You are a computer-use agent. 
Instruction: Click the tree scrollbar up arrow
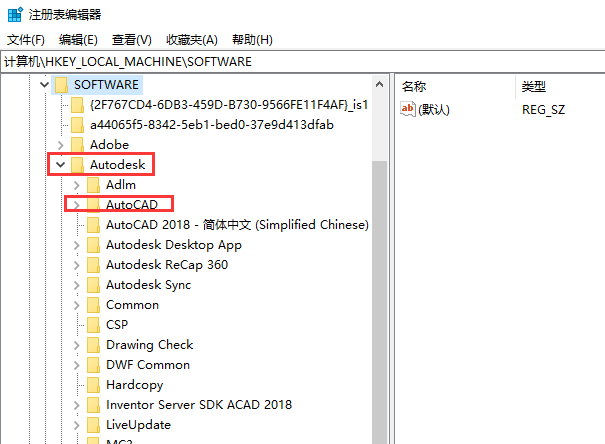pyautogui.click(x=380, y=84)
